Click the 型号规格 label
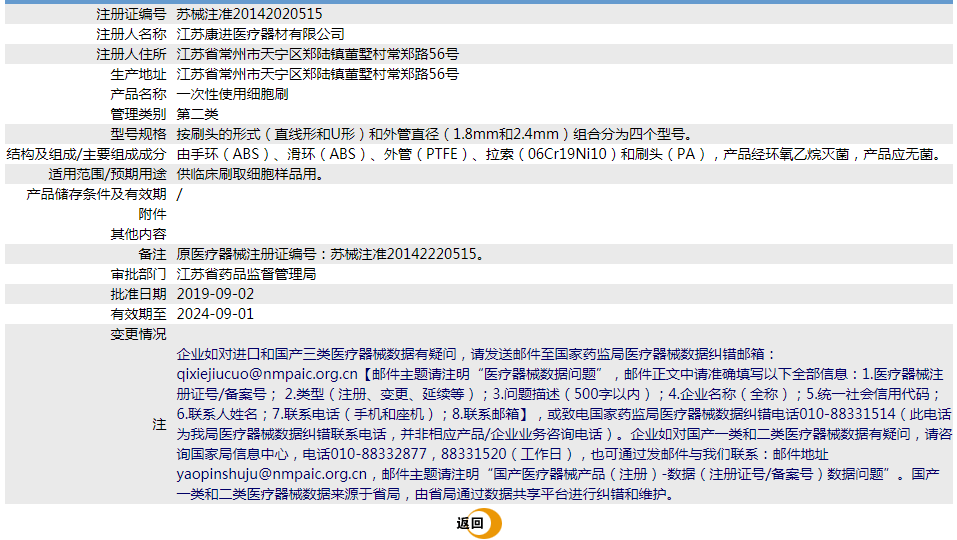 tap(139, 134)
